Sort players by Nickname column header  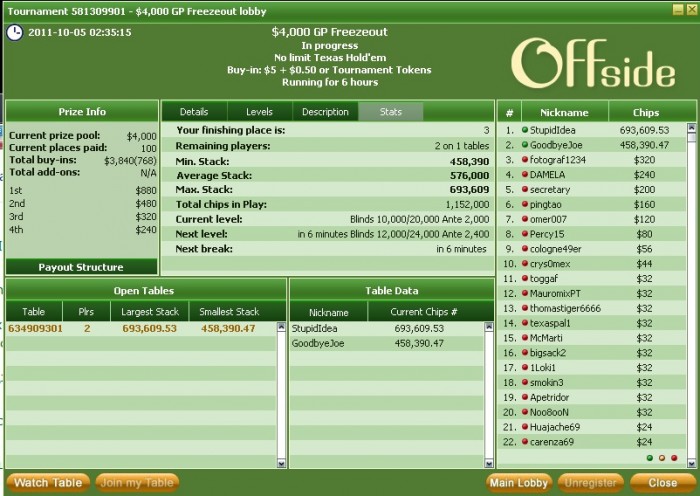(564, 113)
